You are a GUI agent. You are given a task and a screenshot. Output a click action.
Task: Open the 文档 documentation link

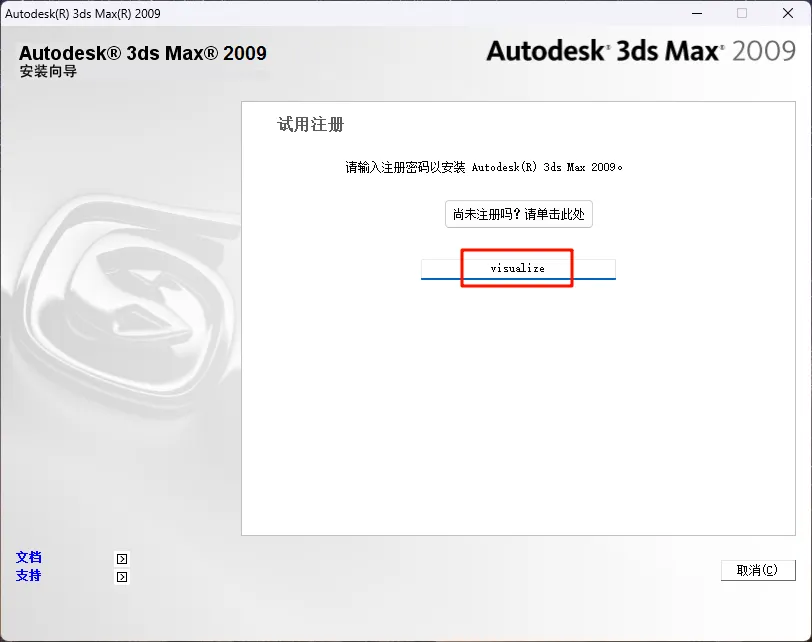point(28,557)
